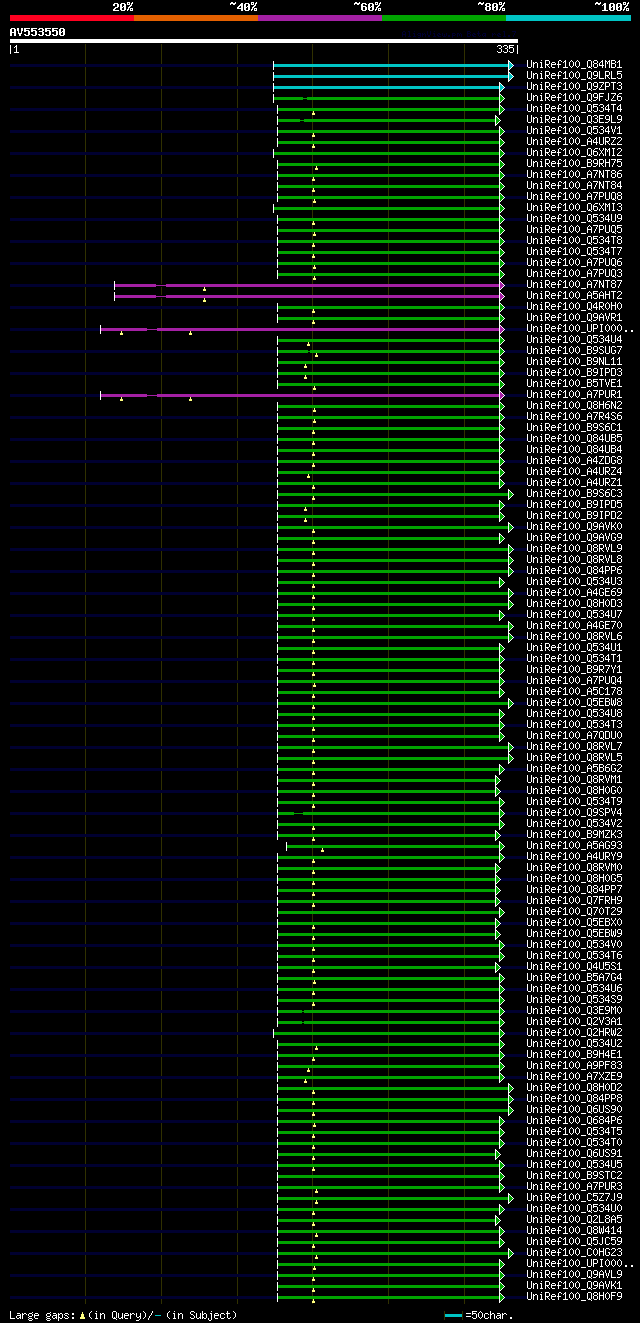Click the cyan arrowhead ending the Q9LRL5 bar
The width and height of the screenshot is (640, 1323).
coord(510,76)
